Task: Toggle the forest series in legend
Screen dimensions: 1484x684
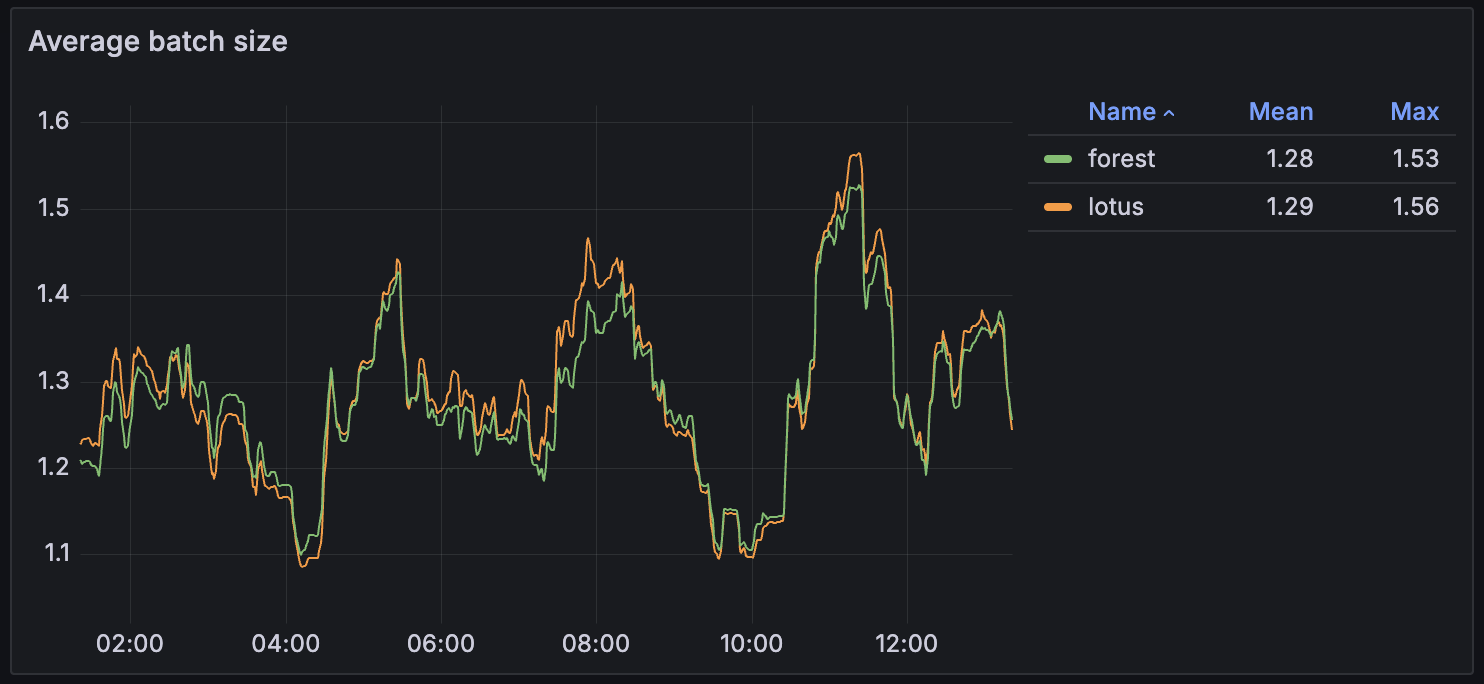Action: [x=1121, y=159]
